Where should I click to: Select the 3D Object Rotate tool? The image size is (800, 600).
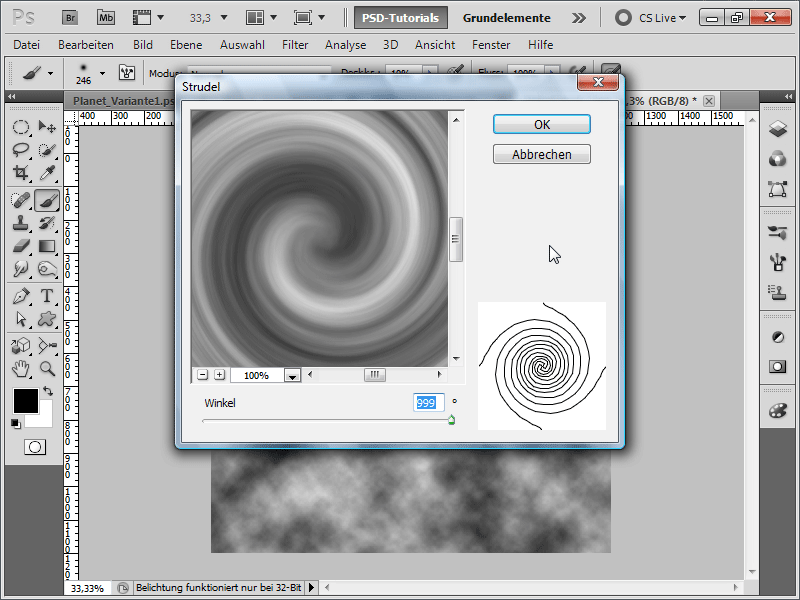click(20, 346)
